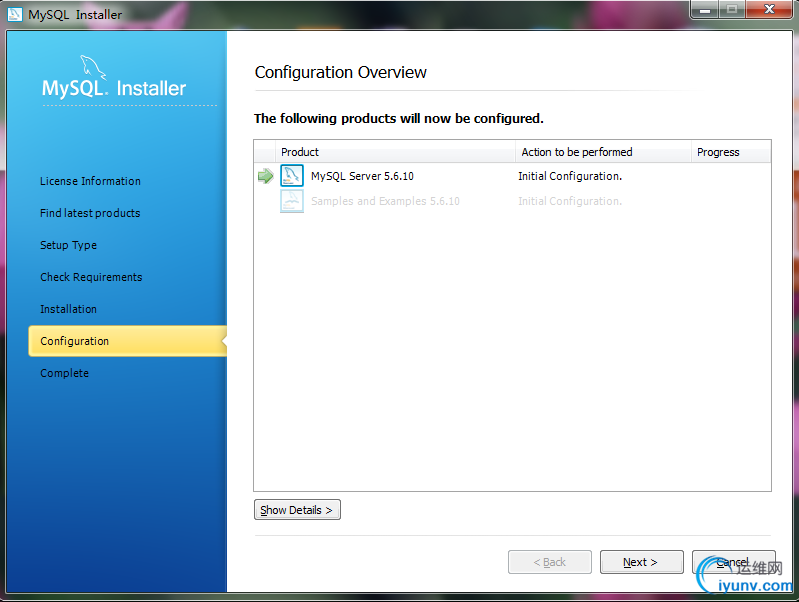Click the Action to be performed header
This screenshot has width=799, height=602.
tap(603, 152)
